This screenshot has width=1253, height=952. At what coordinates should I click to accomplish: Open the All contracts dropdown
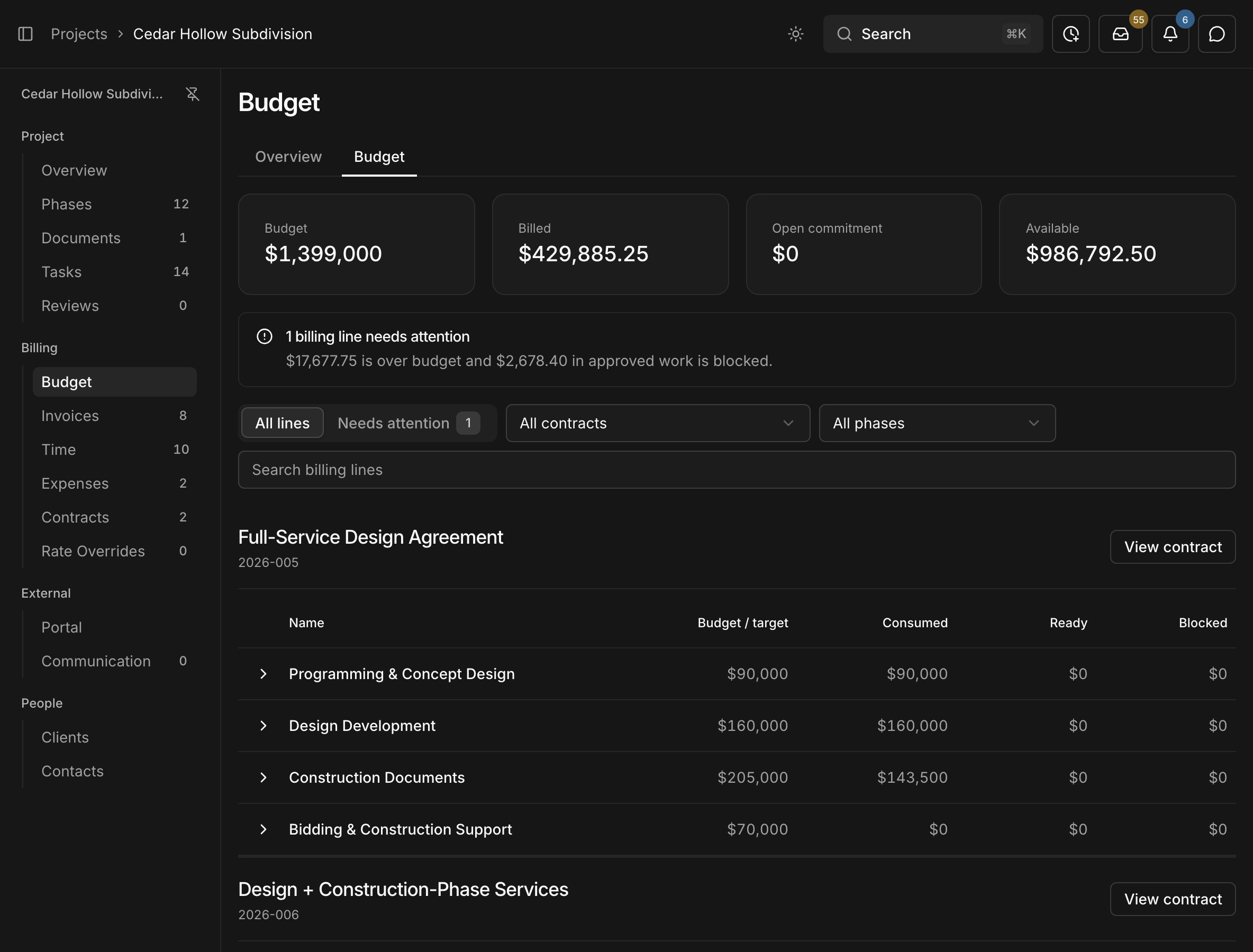[658, 423]
